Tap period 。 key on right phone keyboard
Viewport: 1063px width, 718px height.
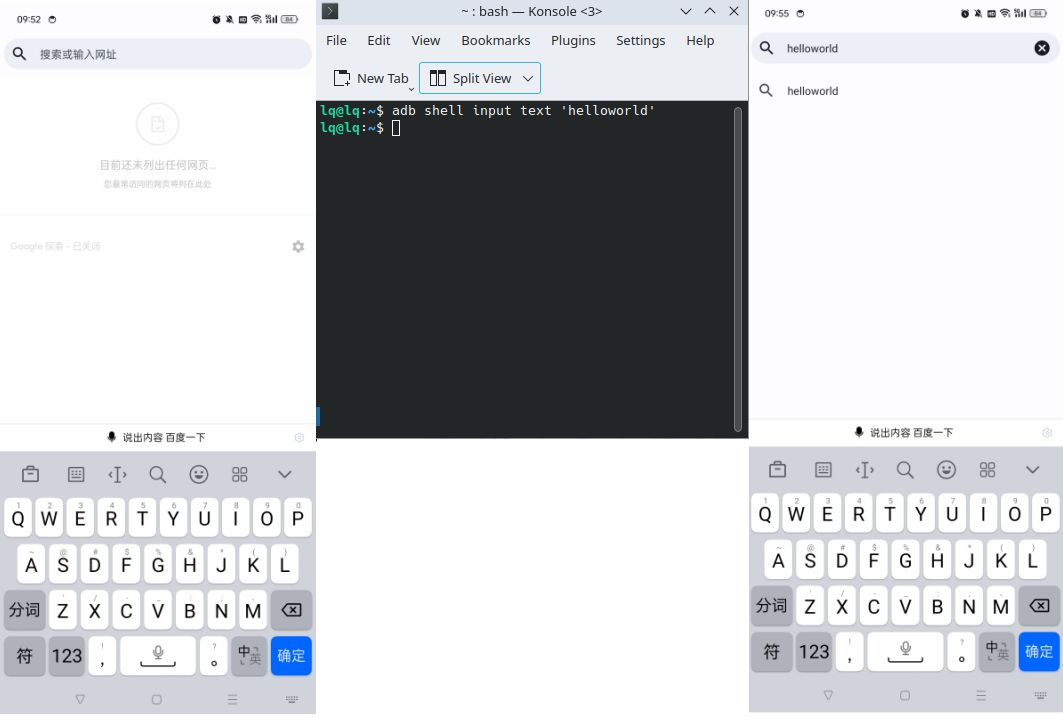coord(962,652)
